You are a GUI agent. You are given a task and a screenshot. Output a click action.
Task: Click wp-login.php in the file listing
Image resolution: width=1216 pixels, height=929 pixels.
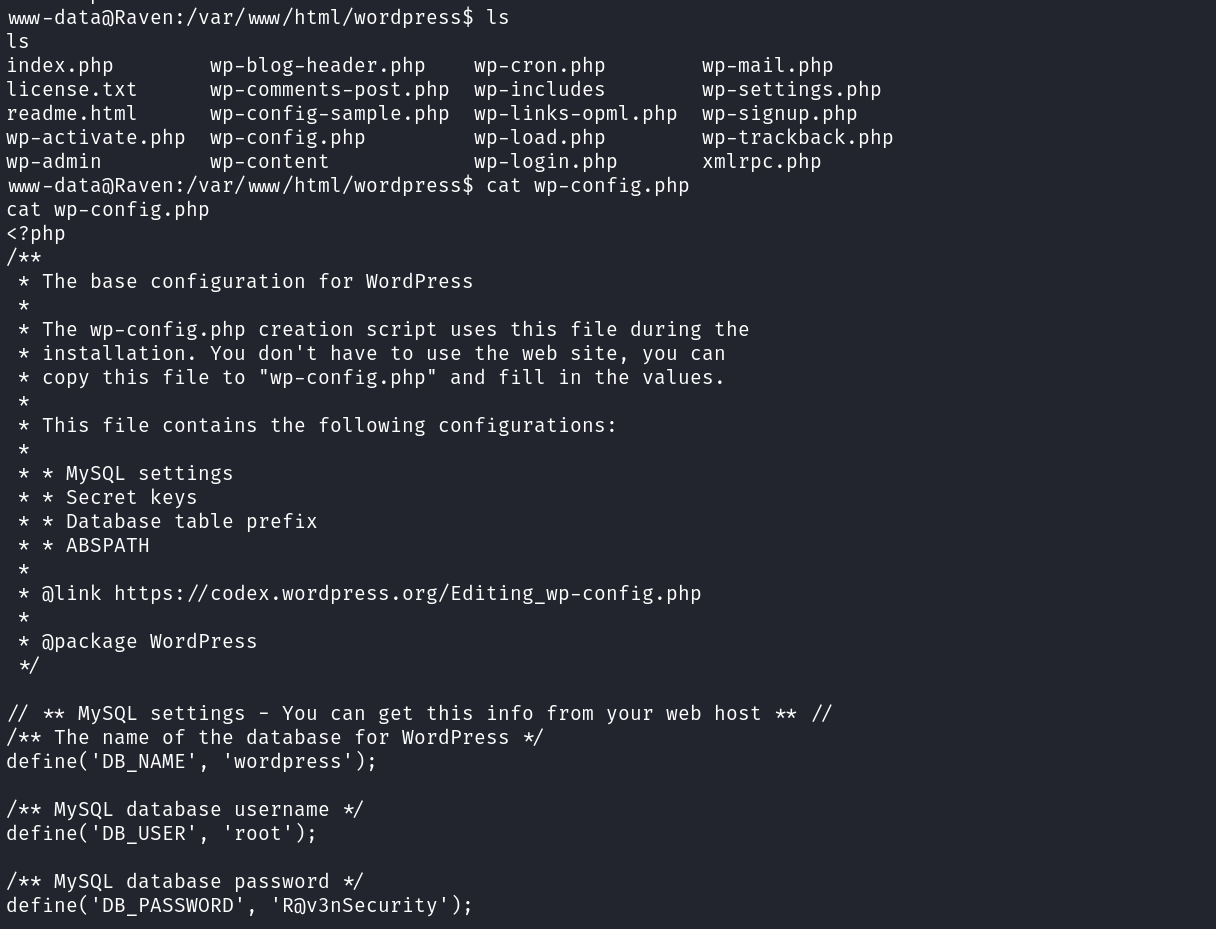point(545,162)
